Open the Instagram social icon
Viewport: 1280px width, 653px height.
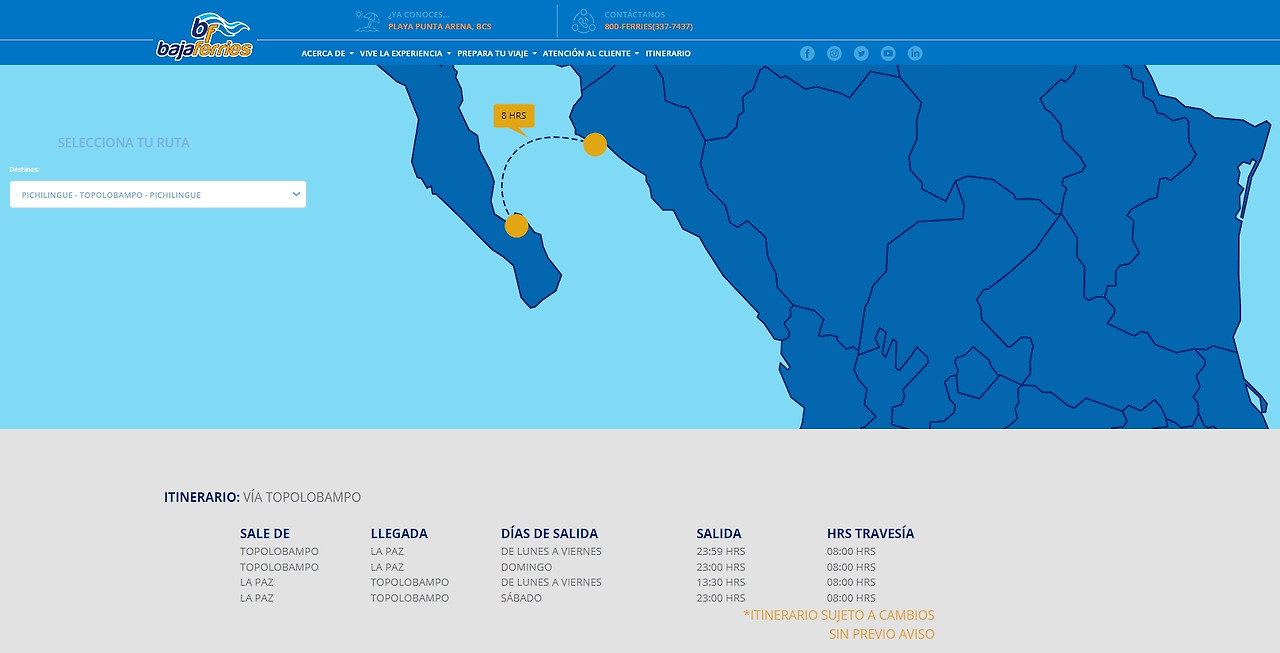tap(834, 53)
